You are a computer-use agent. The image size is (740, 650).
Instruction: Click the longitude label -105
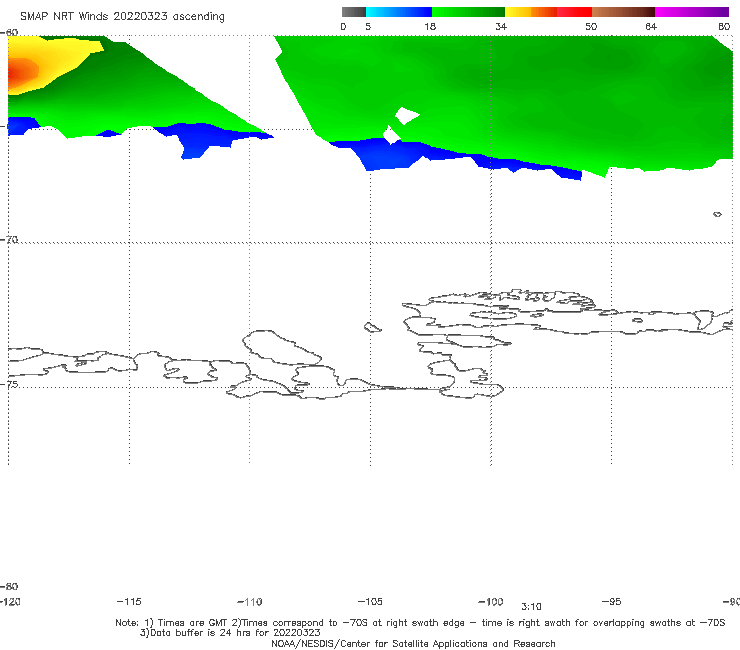pos(370,601)
